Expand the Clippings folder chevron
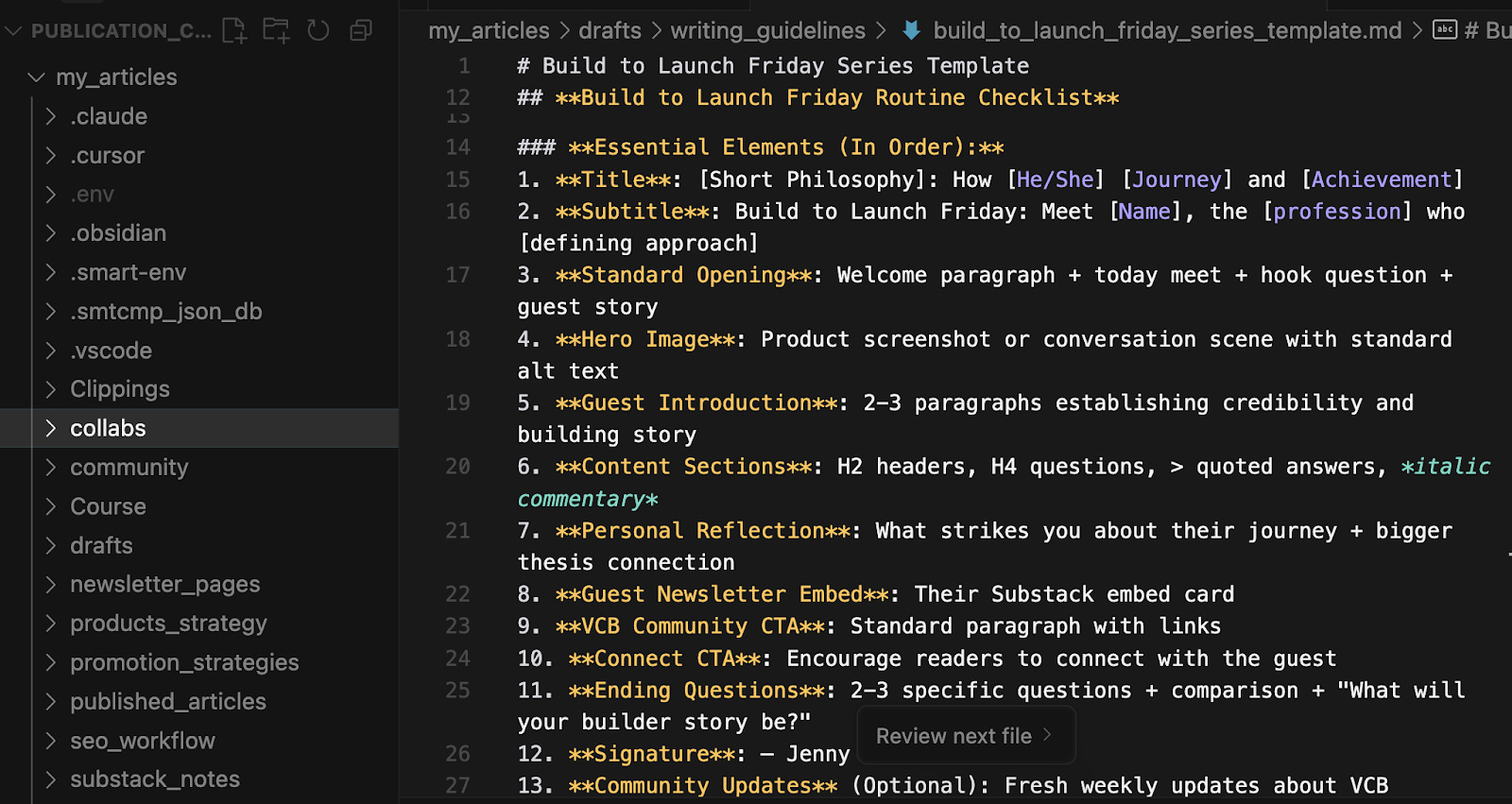The image size is (1512, 804). (x=51, y=389)
